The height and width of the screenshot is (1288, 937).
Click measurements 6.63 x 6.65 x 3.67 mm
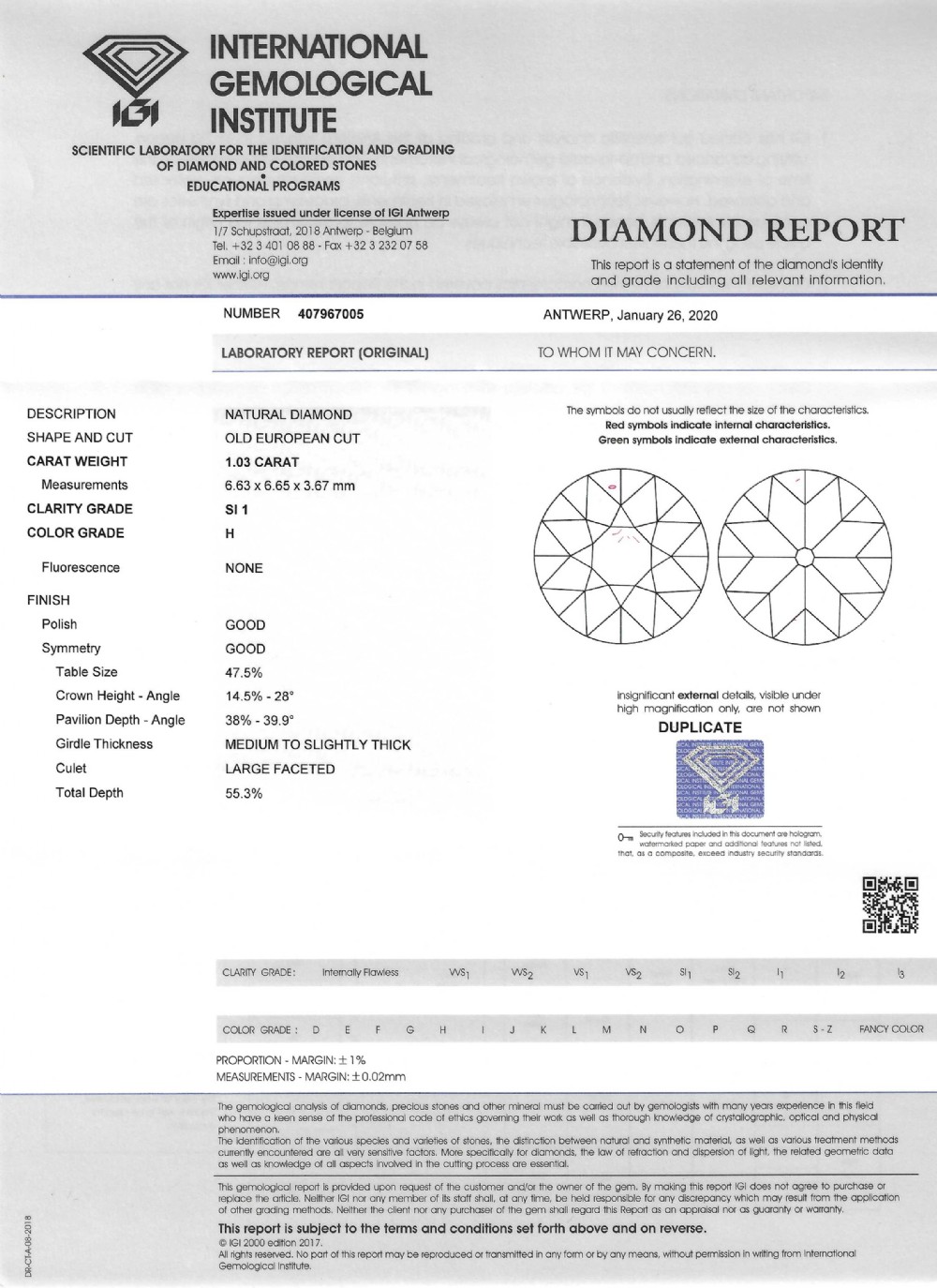click(x=290, y=486)
